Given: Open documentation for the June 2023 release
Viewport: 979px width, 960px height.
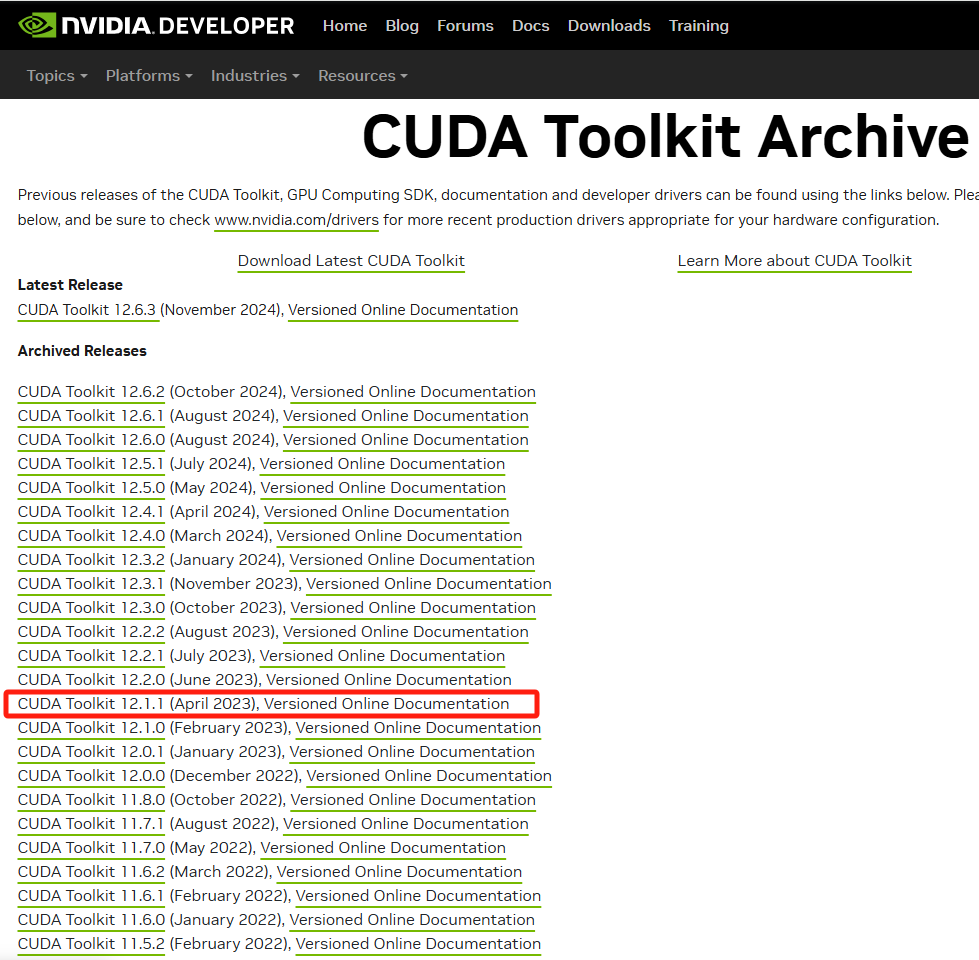Looking at the screenshot, I should click(x=388, y=680).
